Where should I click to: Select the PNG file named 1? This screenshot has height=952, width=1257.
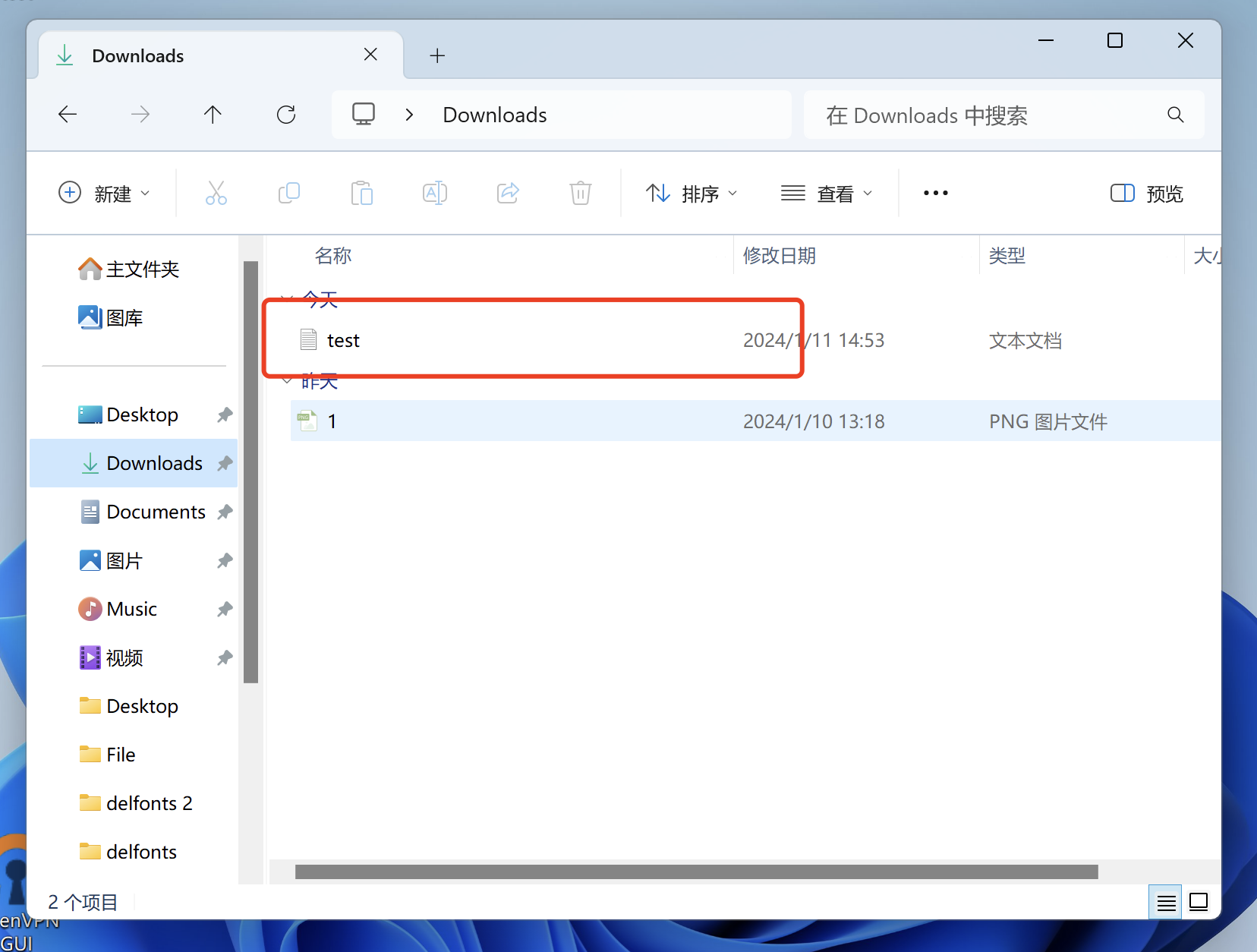tap(755, 421)
